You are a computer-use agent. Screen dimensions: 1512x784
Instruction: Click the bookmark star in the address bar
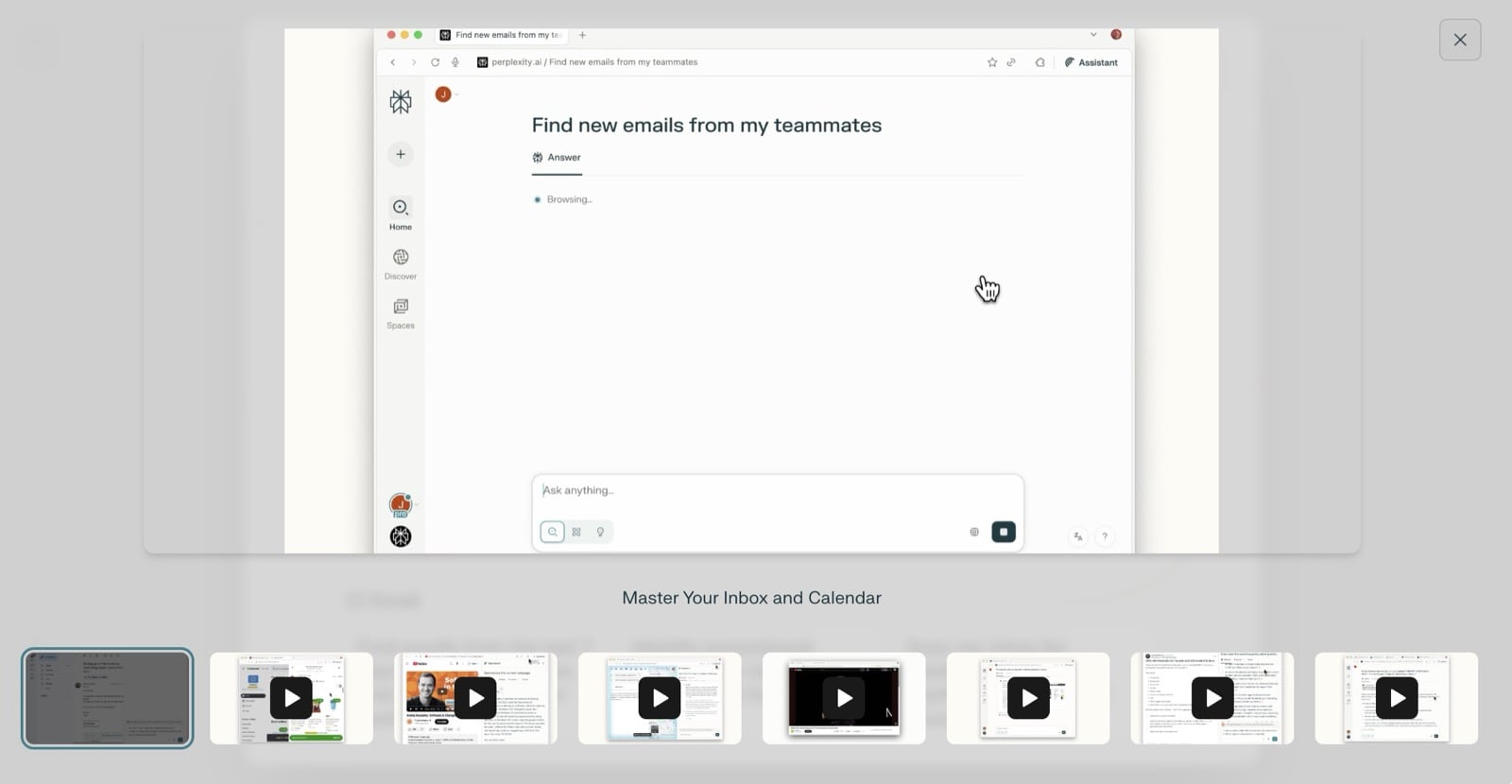coord(991,62)
